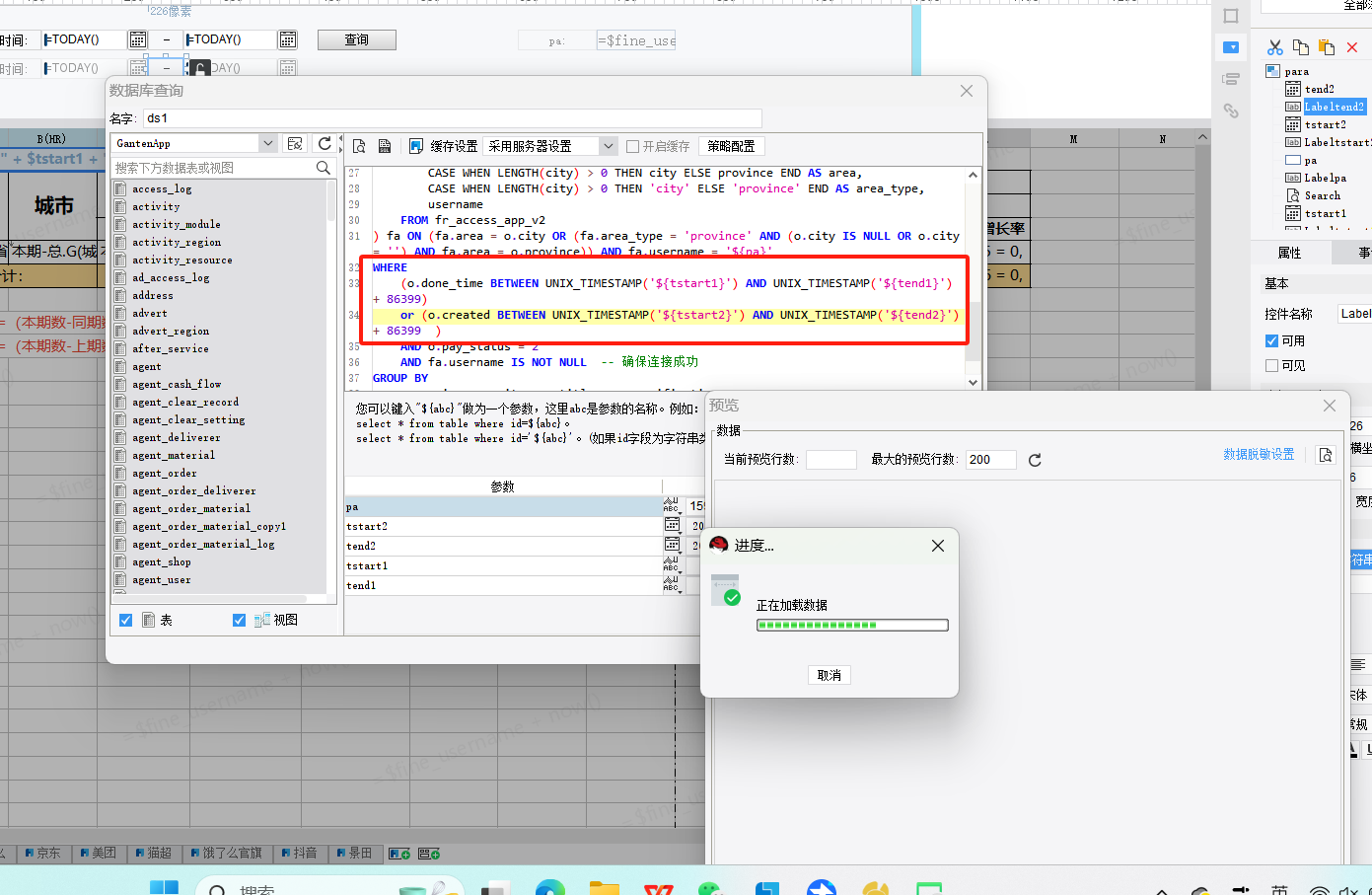Image resolution: width=1372 pixels, height=895 pixels.
Task: Select Labeltend2 in the para tree
Action: tap(1334, 107)
